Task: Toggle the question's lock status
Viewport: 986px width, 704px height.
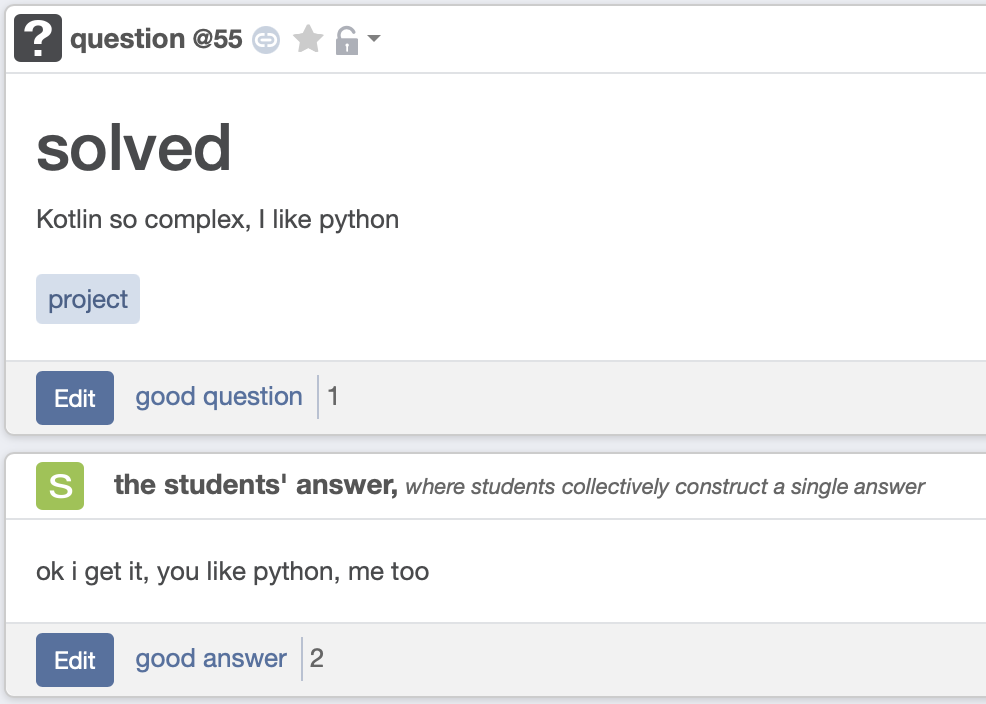Action: tap(345, 38)
